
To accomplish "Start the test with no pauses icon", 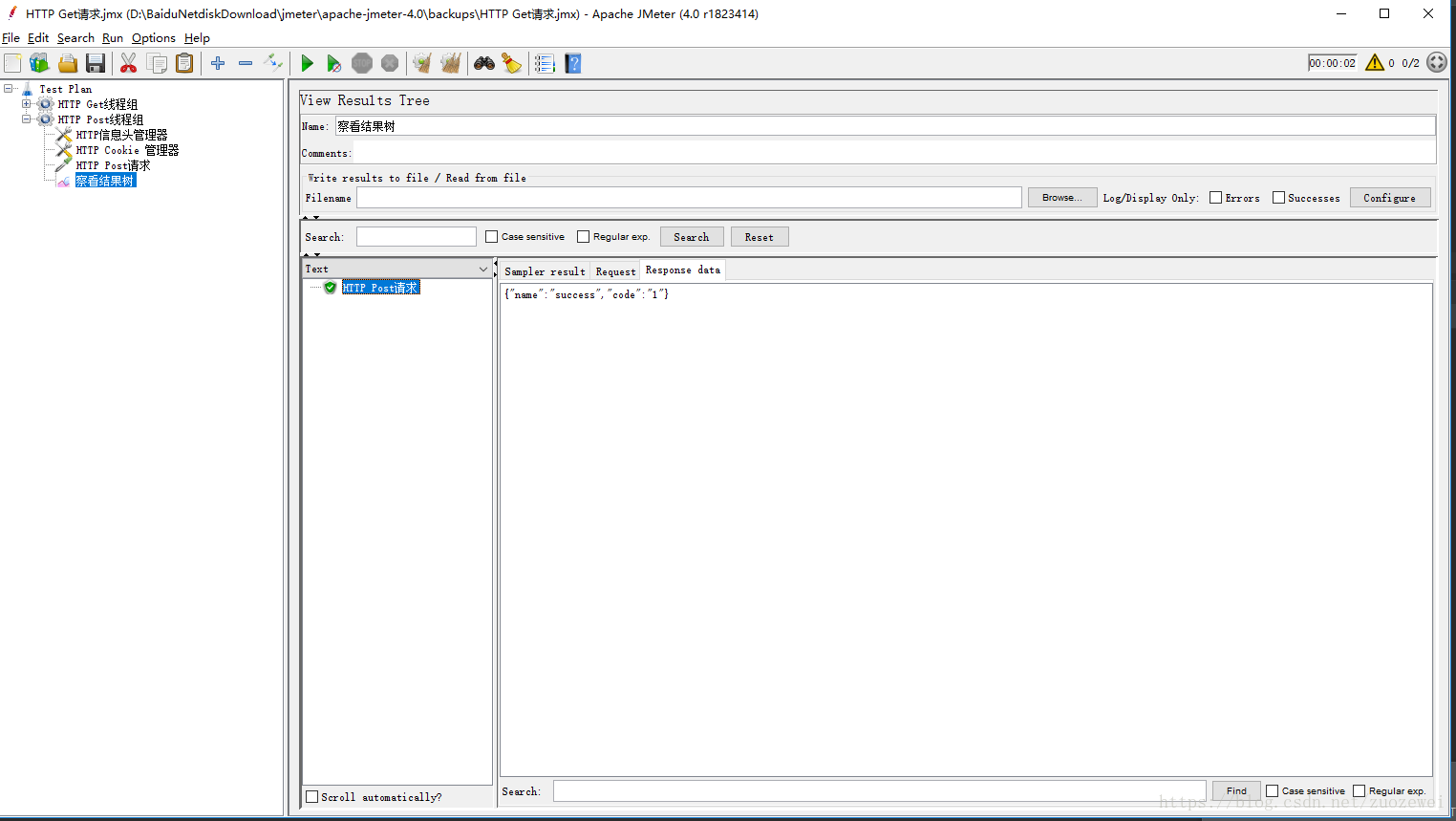I will pyautogui.click(x=333, y=63).
